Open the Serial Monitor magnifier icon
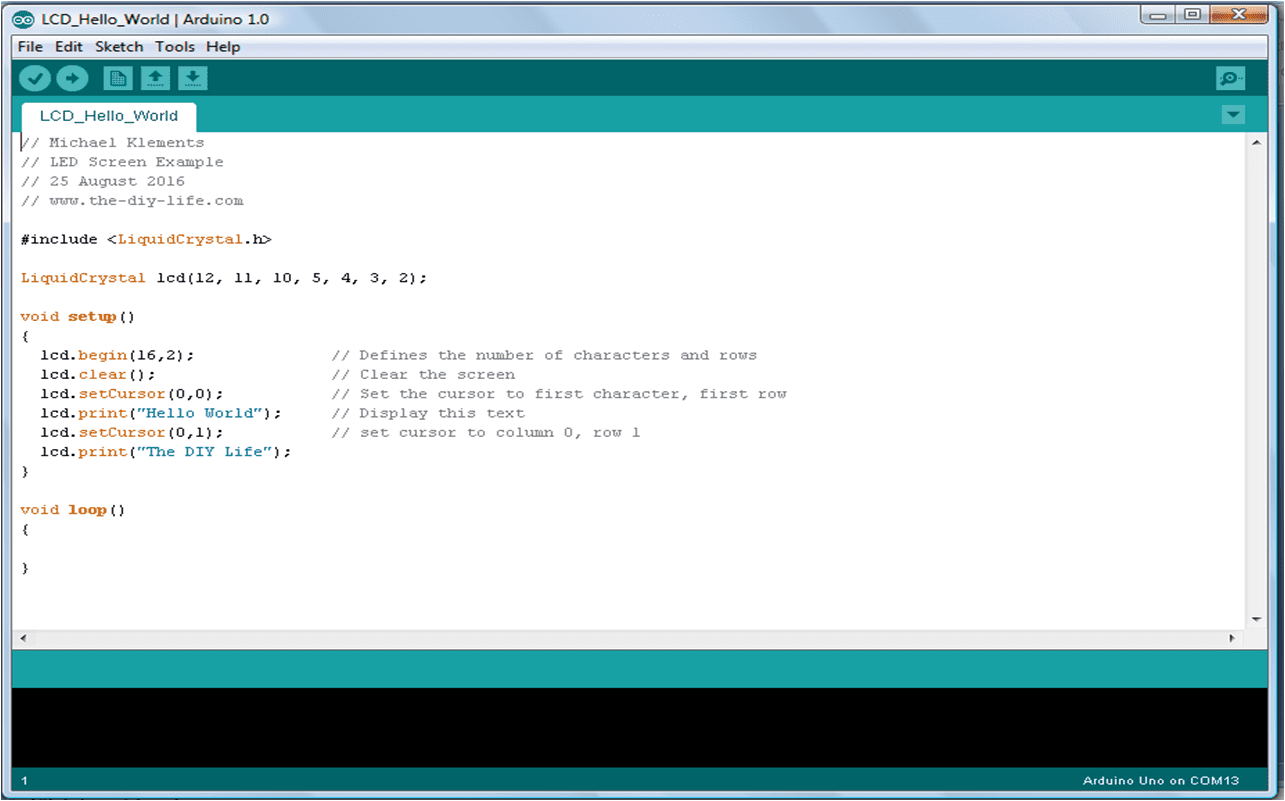 point(1230,79)
